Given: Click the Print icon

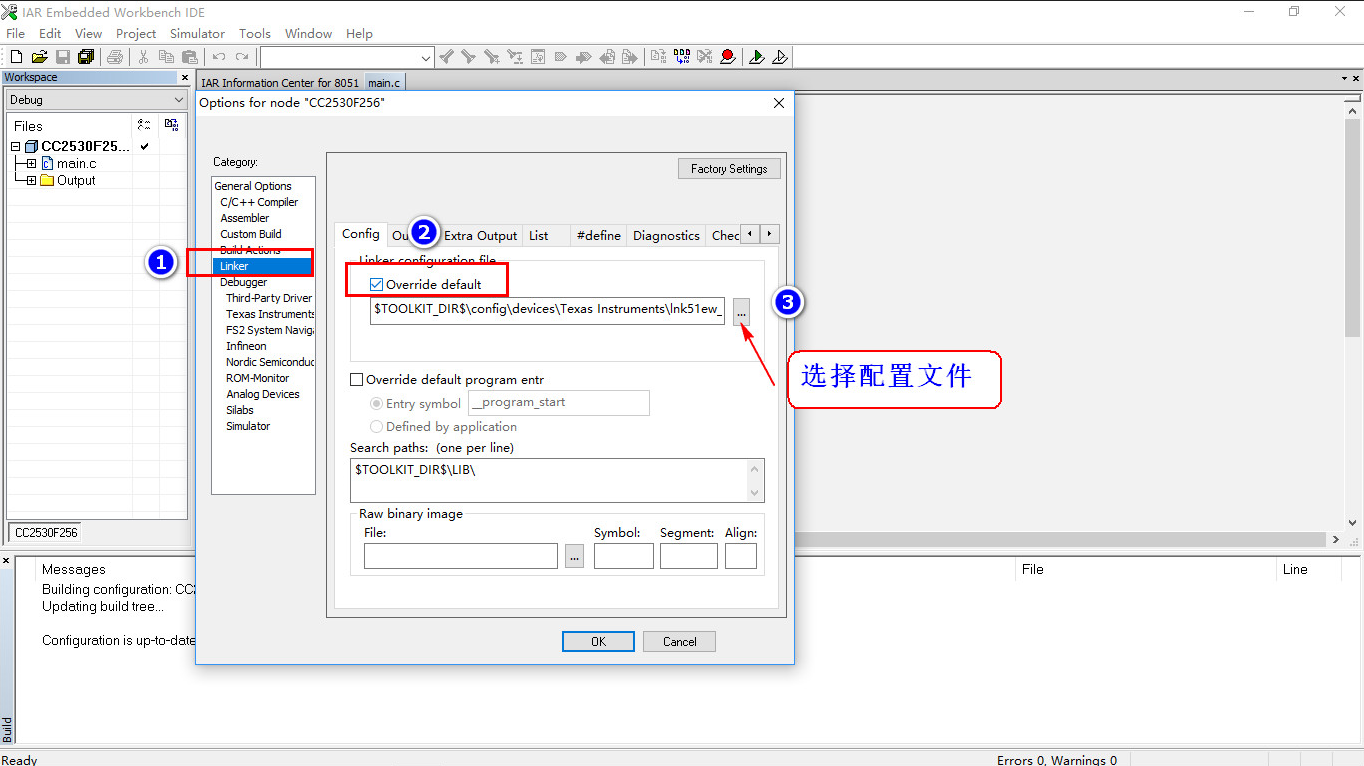Looking at the screenshot, I should [x=114, y=56].
